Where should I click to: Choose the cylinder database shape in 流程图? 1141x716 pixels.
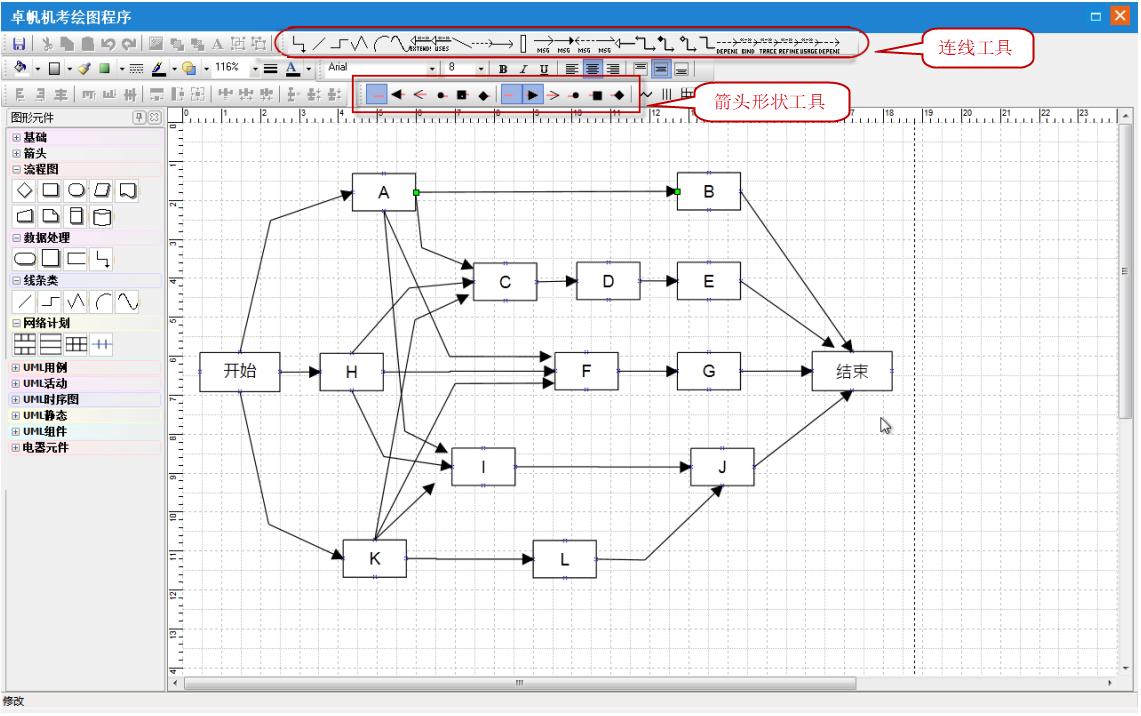pos(102,217)
